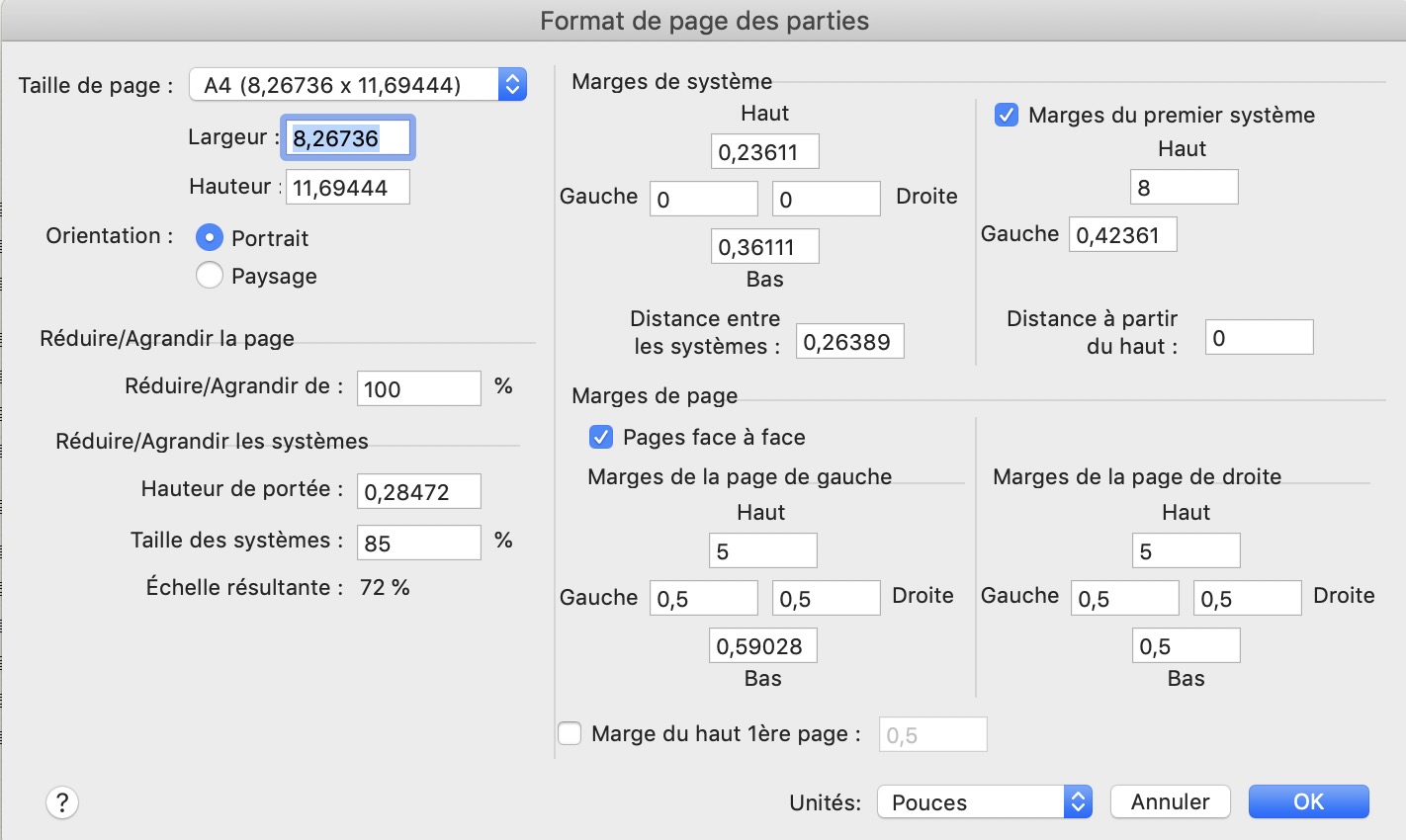Enable the Marges du premier système checkbox

1007,116
